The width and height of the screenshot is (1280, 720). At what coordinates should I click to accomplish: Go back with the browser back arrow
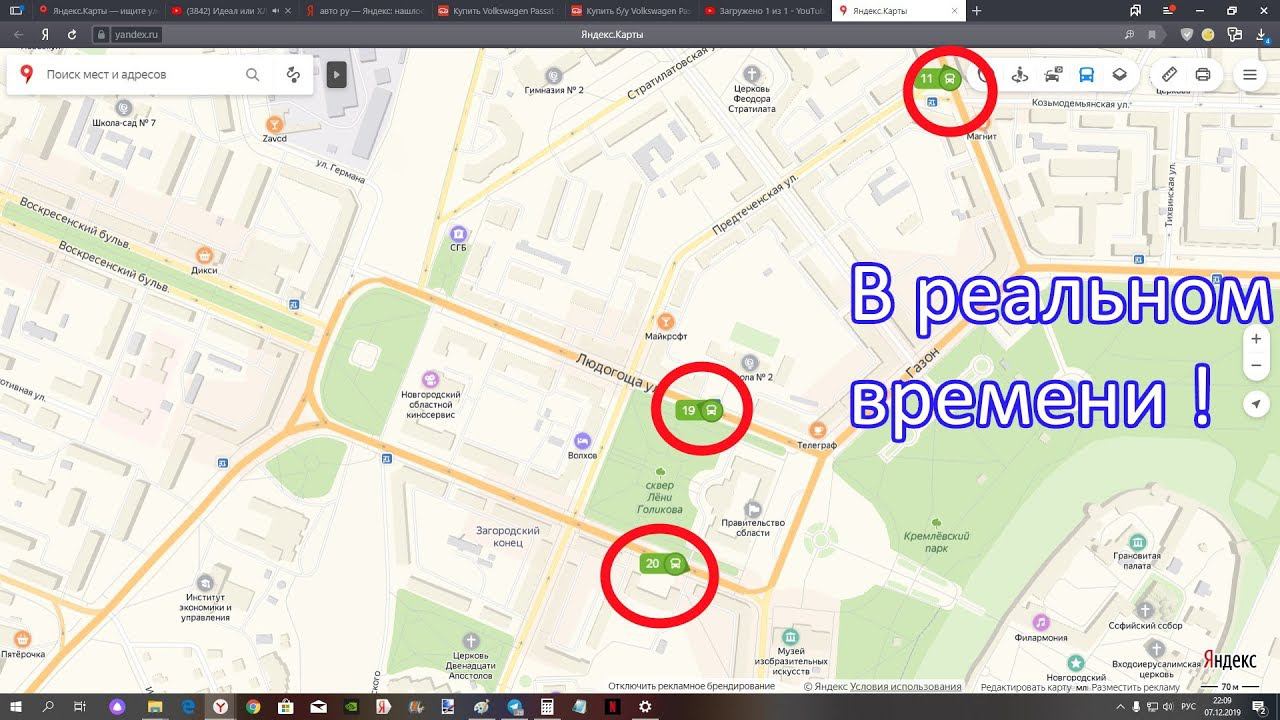point(18,34)
